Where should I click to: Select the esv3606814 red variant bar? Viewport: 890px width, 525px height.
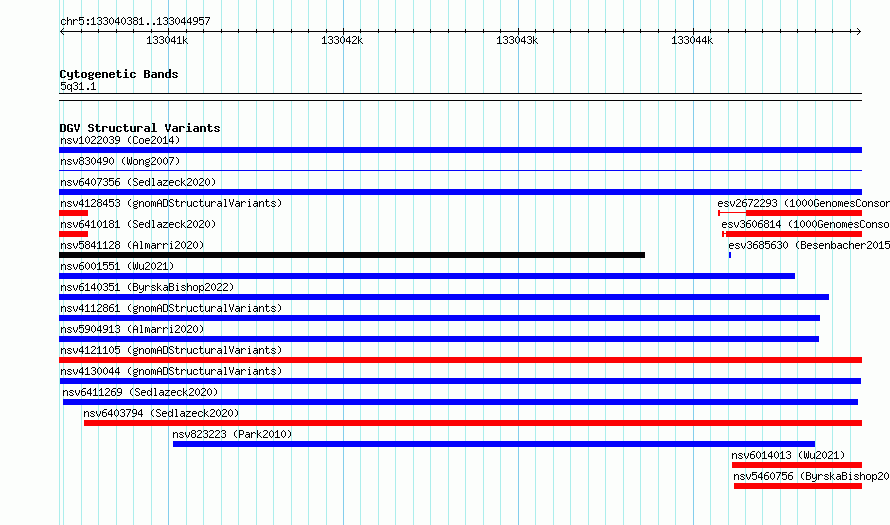[794, 234]
